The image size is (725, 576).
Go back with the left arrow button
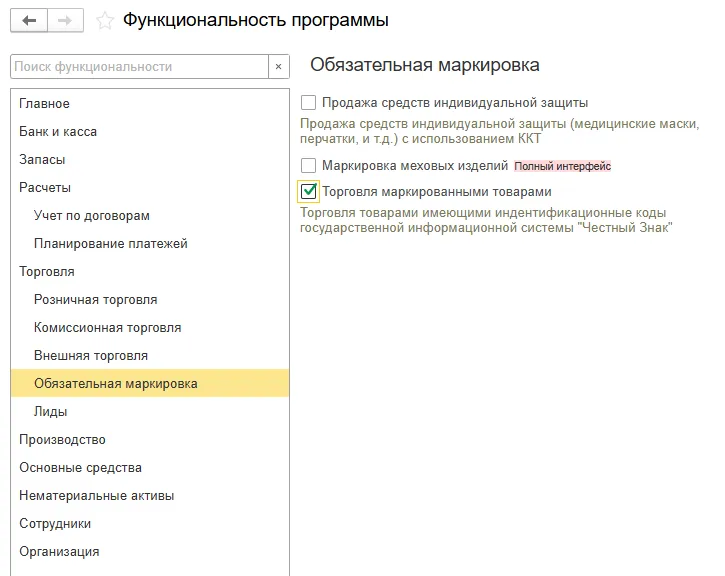click(x=29, y=20)
